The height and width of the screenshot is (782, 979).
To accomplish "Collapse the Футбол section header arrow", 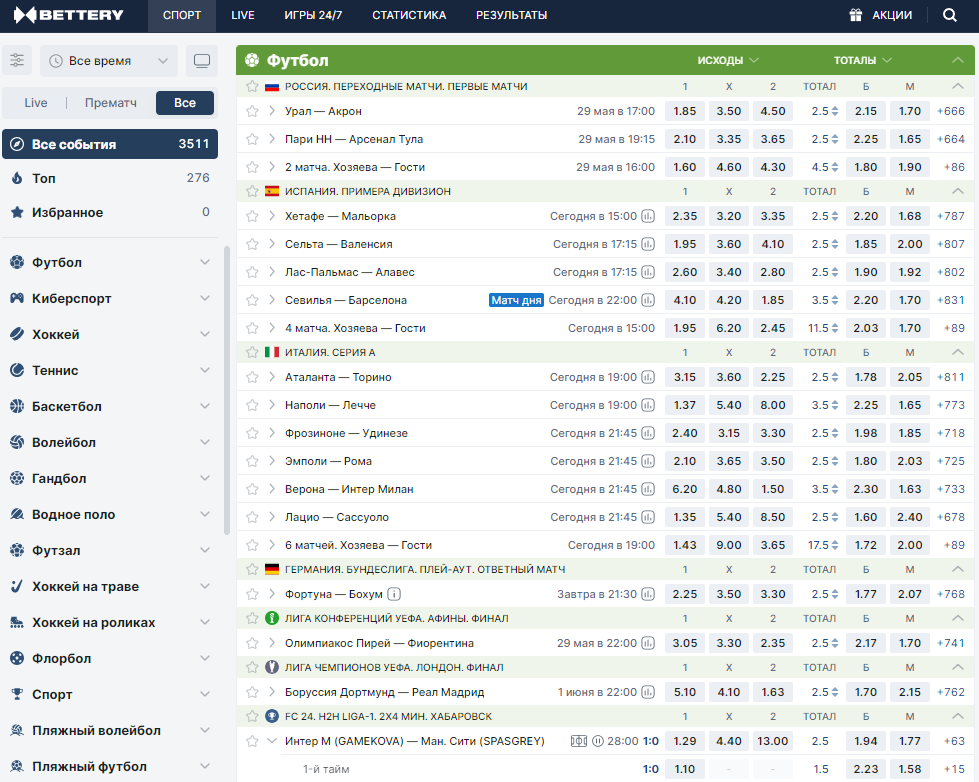I will click(x=958, y=61).
